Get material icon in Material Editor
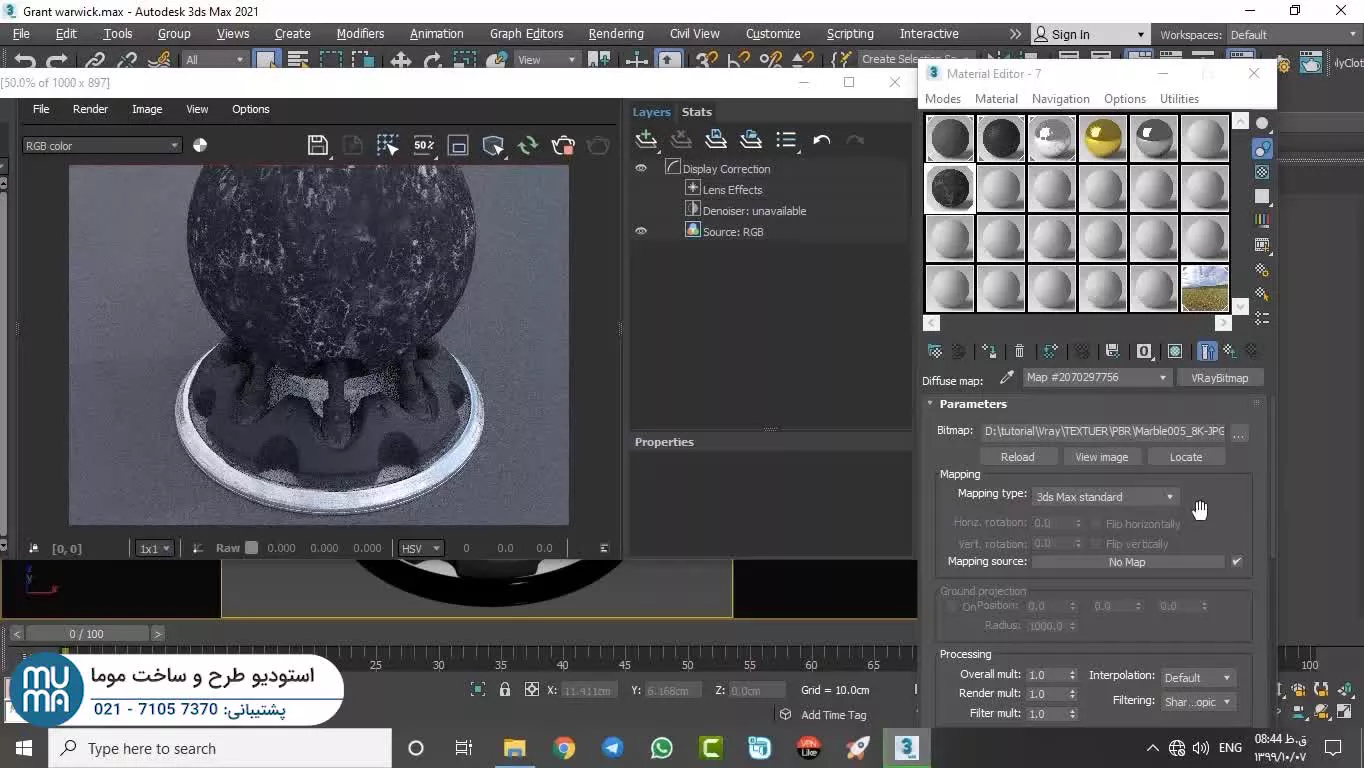Screen dimensions: 1364x768 (935, 351)
